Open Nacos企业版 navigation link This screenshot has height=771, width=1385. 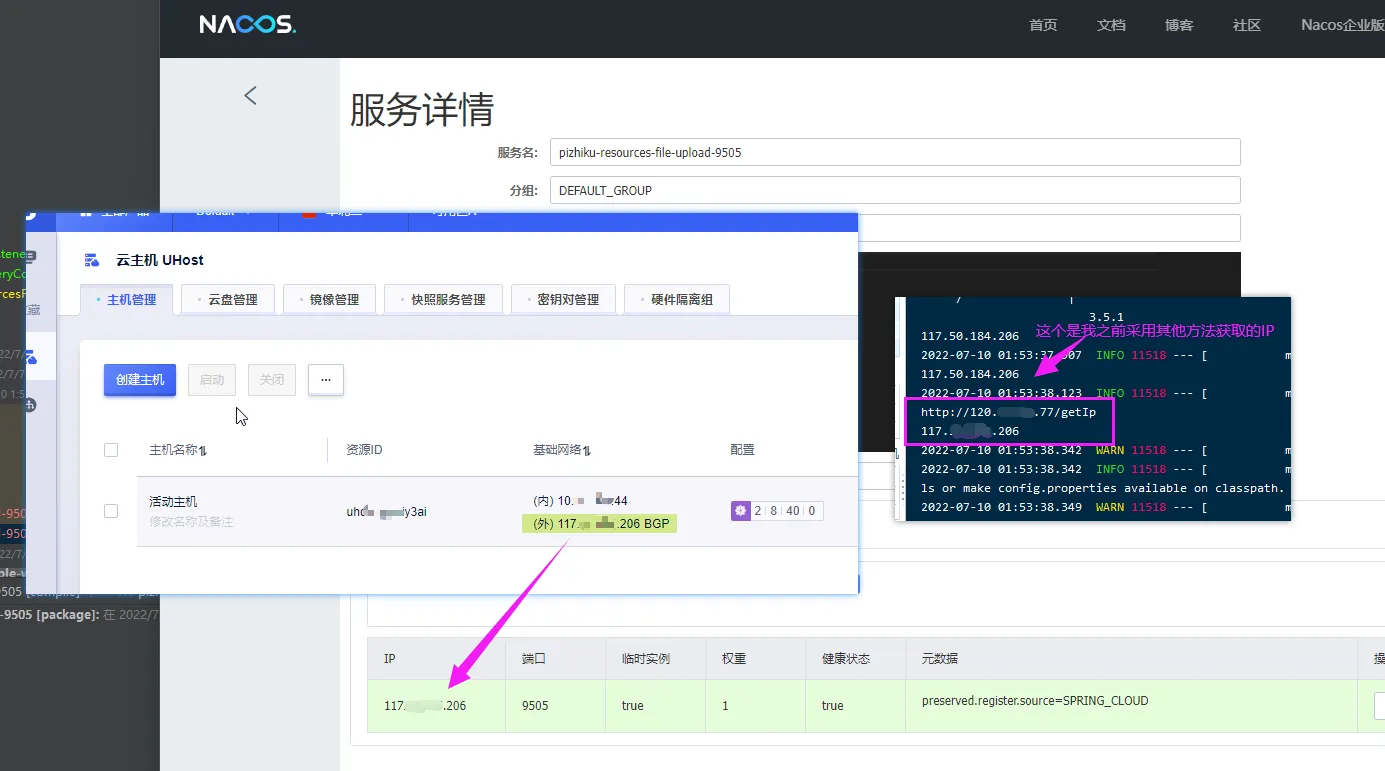click(x=1342, y=25)
